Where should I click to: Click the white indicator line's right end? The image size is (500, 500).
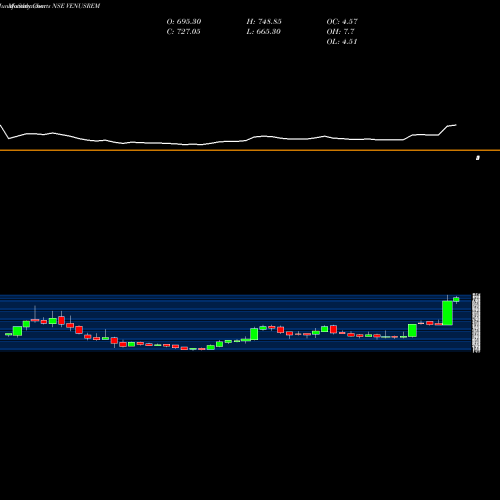coord(456,125)
